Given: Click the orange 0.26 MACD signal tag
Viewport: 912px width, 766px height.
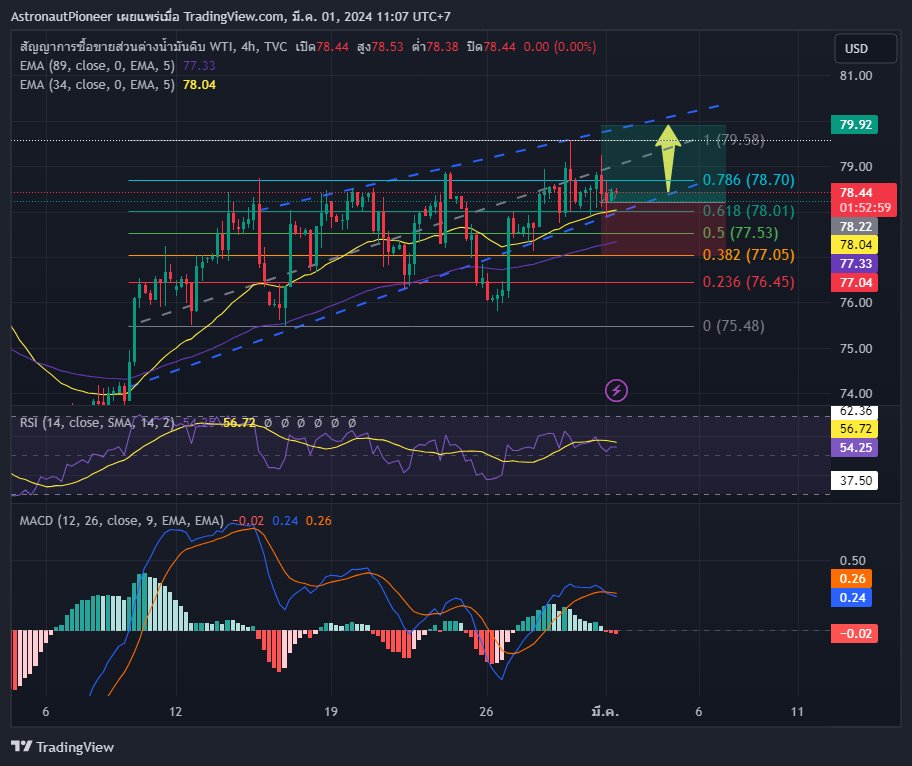Looking at the screenshot, I should click(x=852, y=579).
